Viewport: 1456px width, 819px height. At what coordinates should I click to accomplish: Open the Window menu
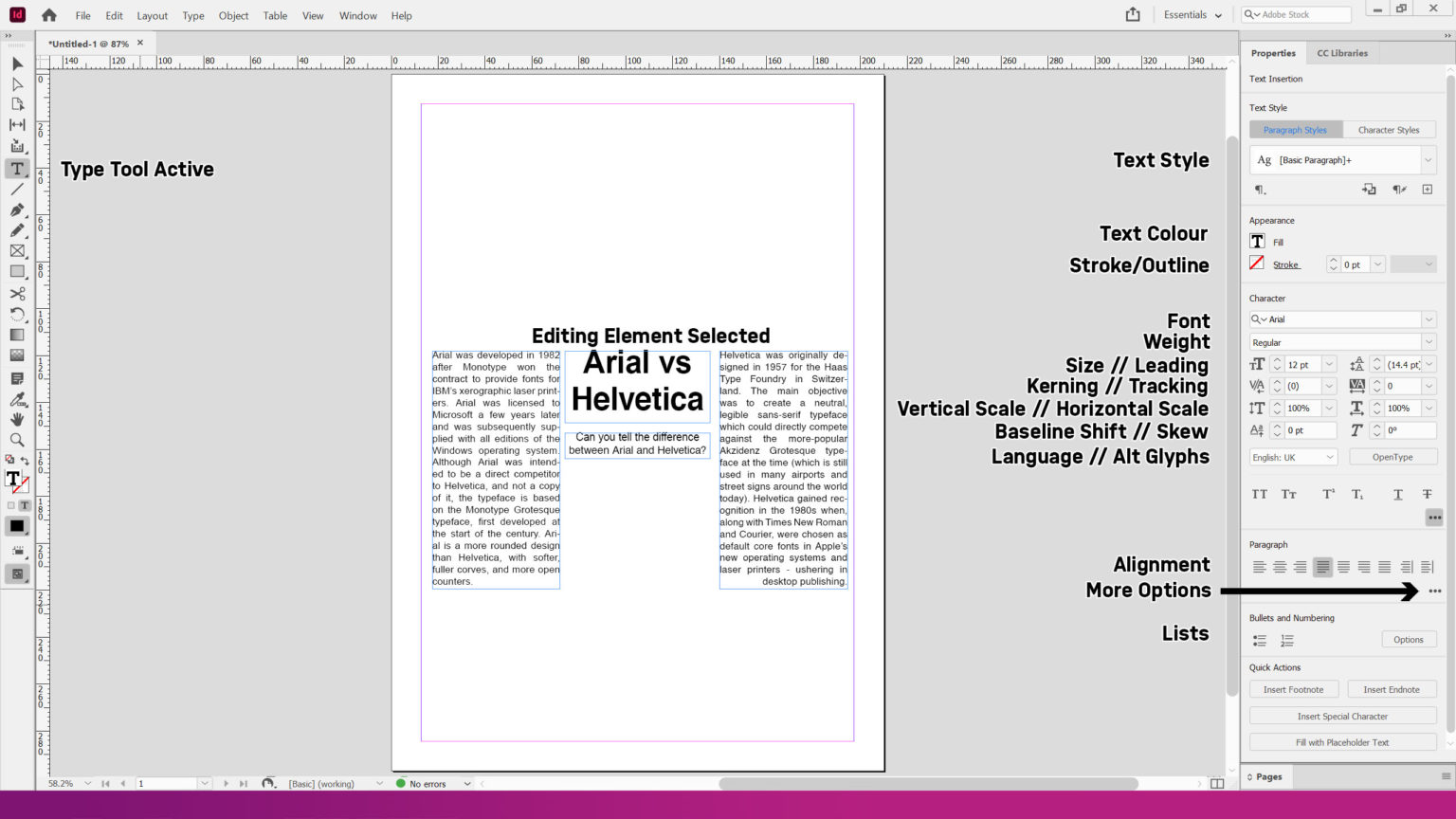[x=357, y=15]
